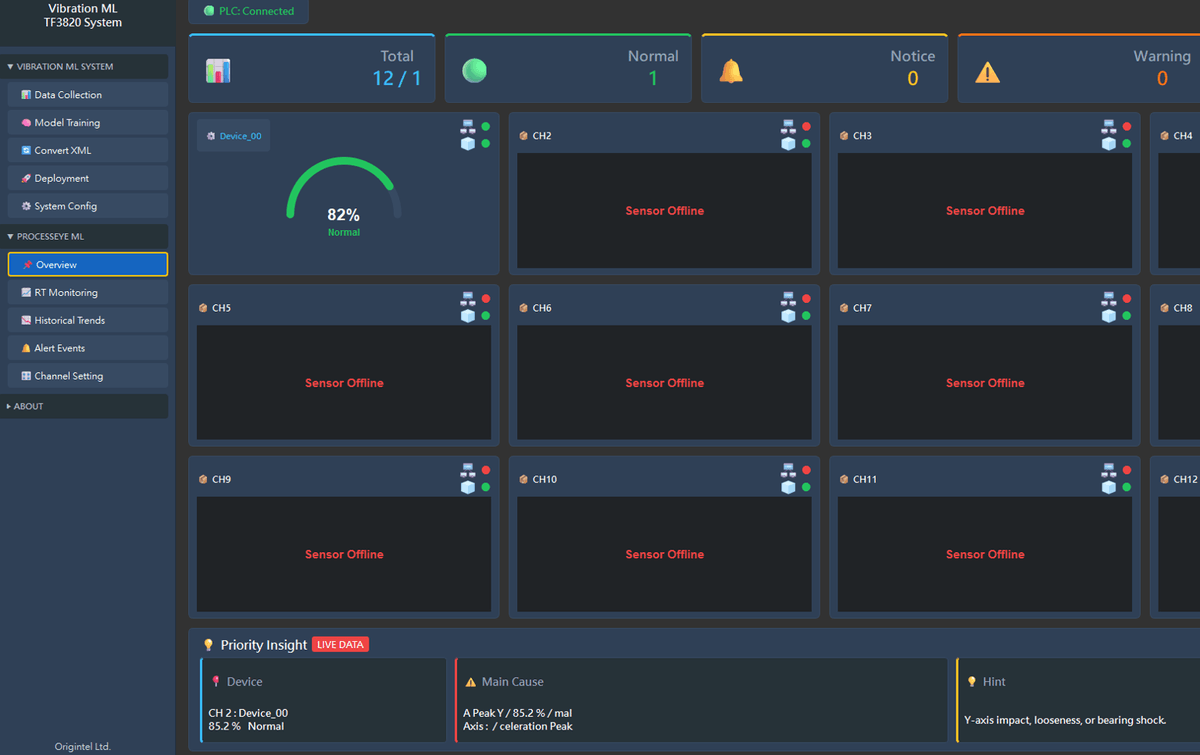Click the Y-axis impact hint text
The width and height of the screenshot is (1200, 755).
coord(1065,720)
